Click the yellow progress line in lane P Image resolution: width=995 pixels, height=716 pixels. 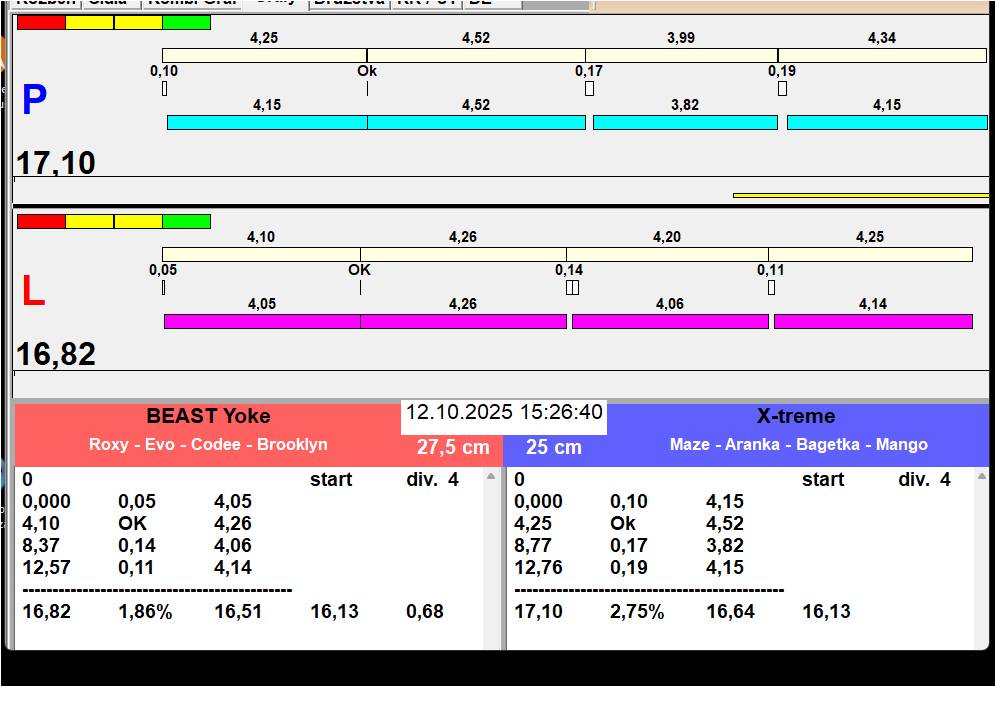(x=860, y=195)
